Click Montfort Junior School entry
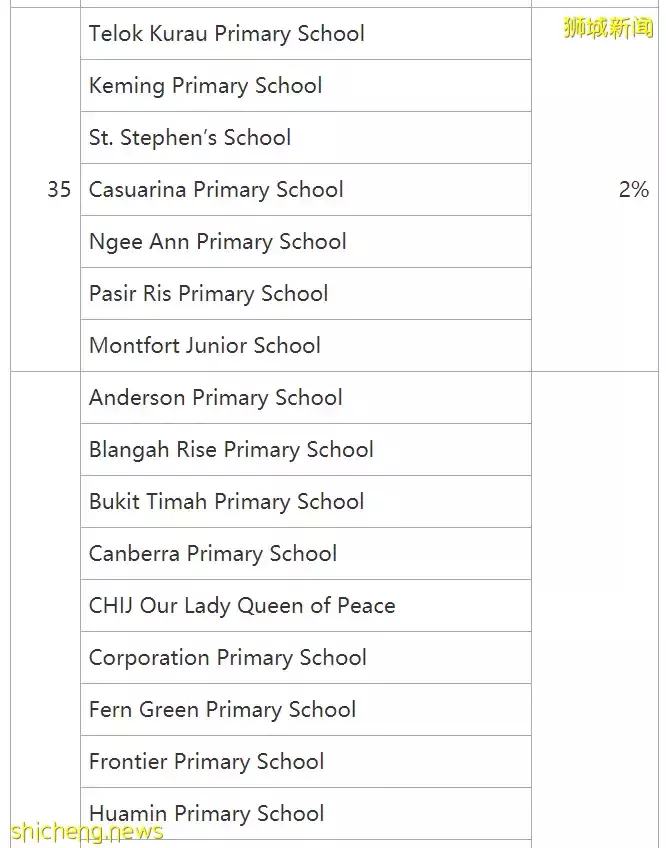This screenshot has width=666, height=848. tap(204, 346)
